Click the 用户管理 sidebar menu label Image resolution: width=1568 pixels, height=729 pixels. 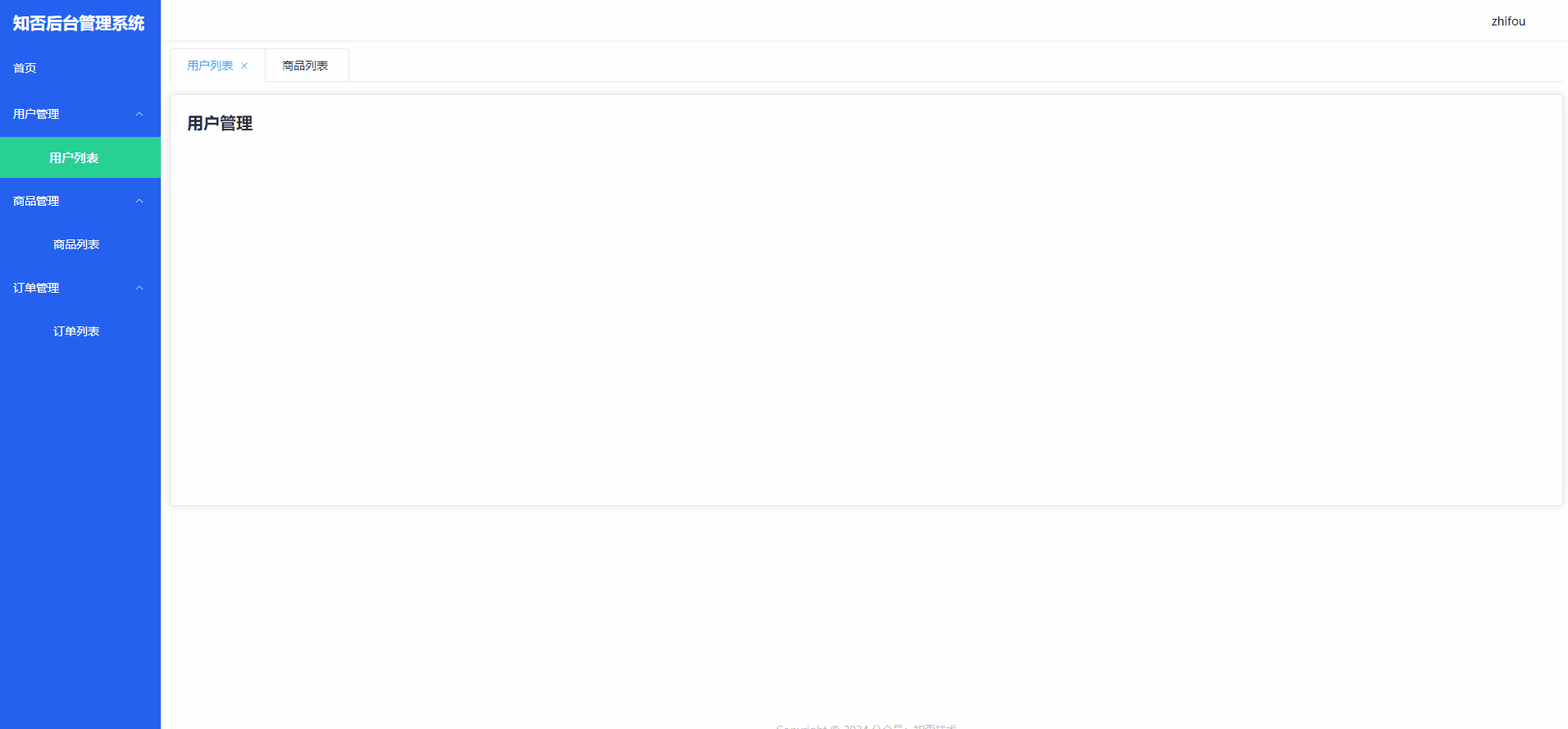tap(36, 114)
